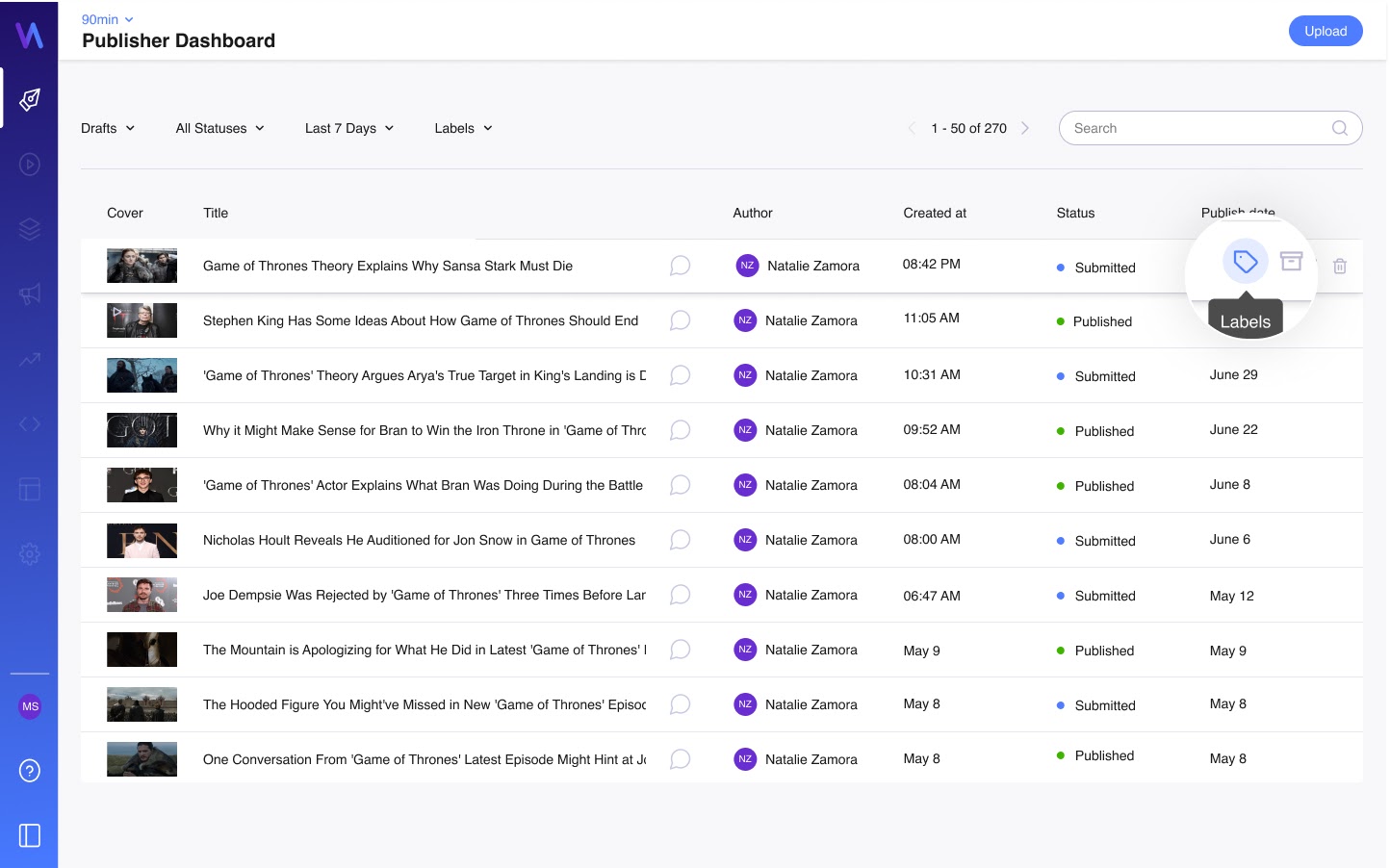
Task: Open the layers stack sidebar icon
Action: pyautogui.click(x=30, y=229)
